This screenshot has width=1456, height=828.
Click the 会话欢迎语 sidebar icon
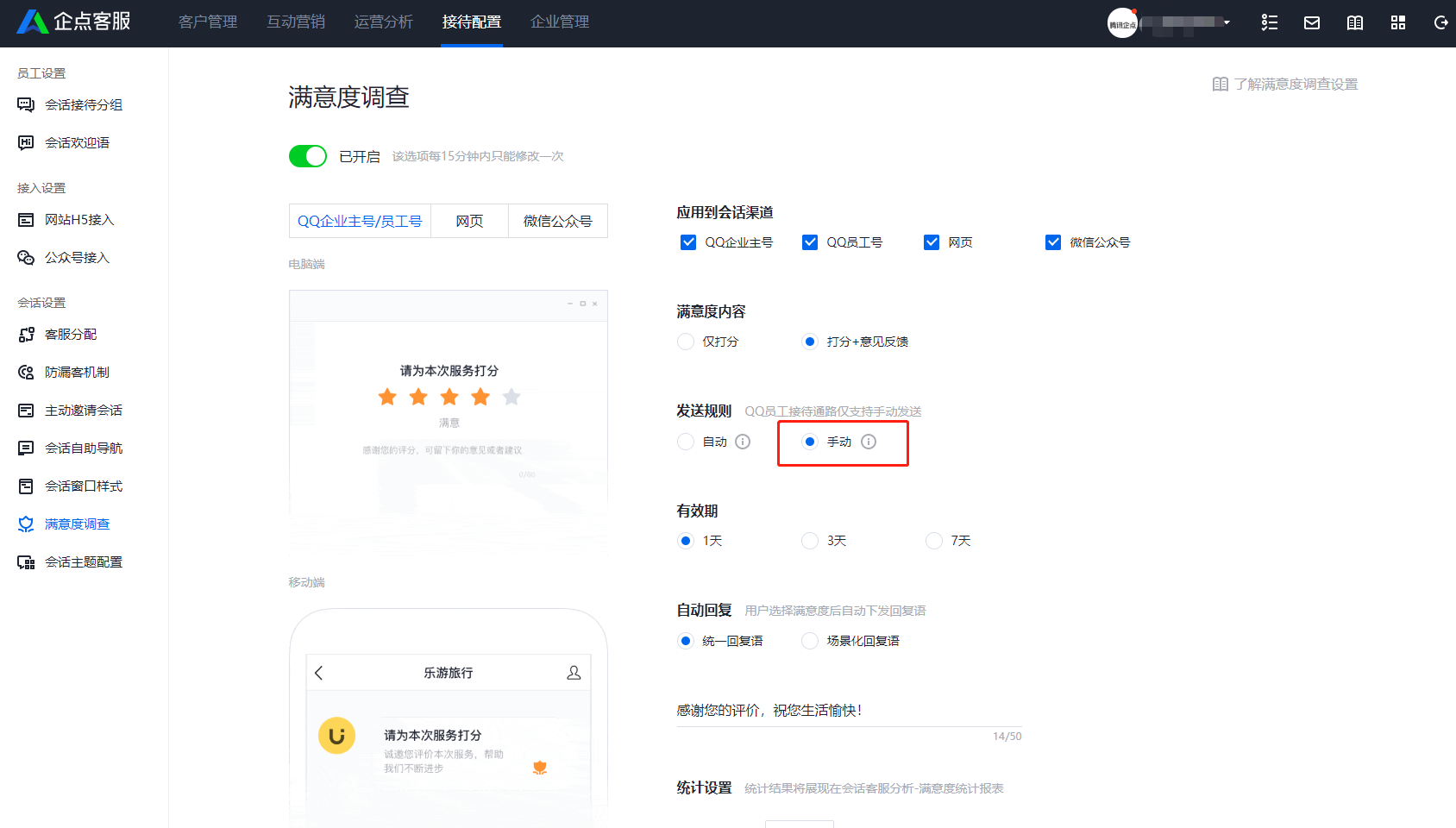[26, 143]
